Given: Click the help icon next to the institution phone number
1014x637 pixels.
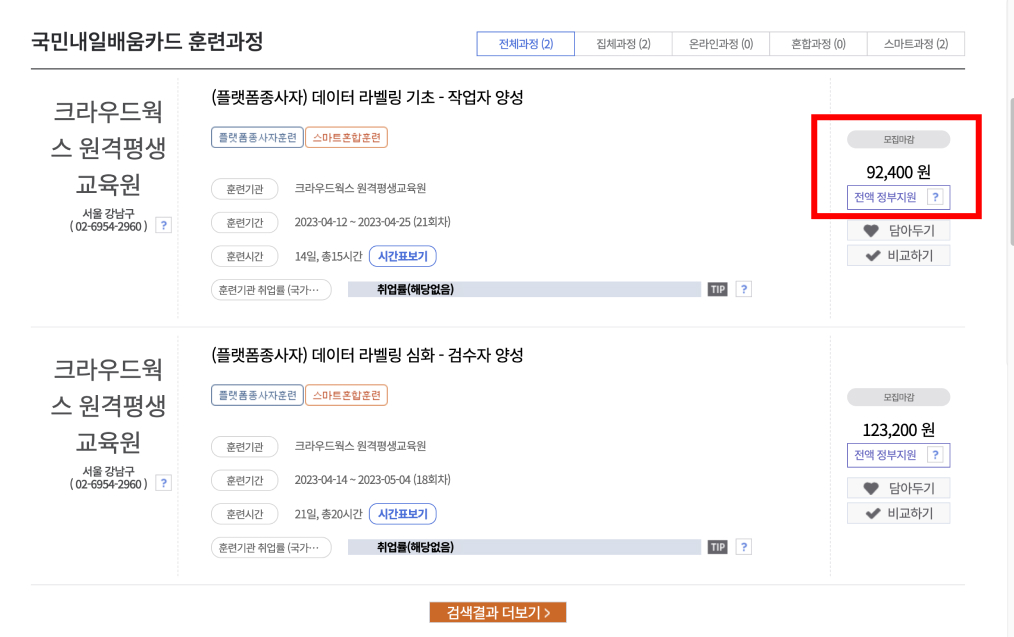Looking at the screenshot, I should tap(162, 224).
